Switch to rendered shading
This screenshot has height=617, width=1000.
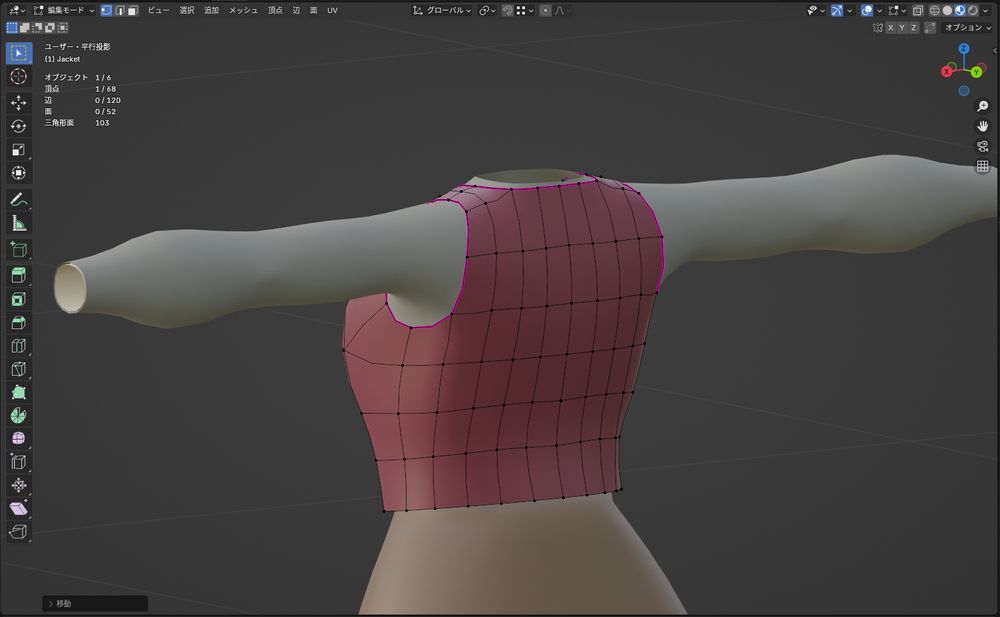pyautogui.click(x=973, y=10)
